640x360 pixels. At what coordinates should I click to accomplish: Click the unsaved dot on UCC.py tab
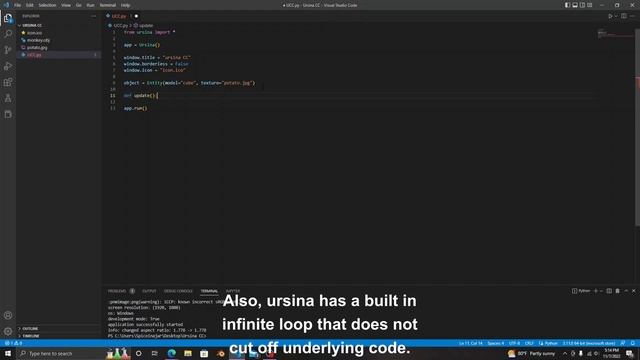pos(136,16)
